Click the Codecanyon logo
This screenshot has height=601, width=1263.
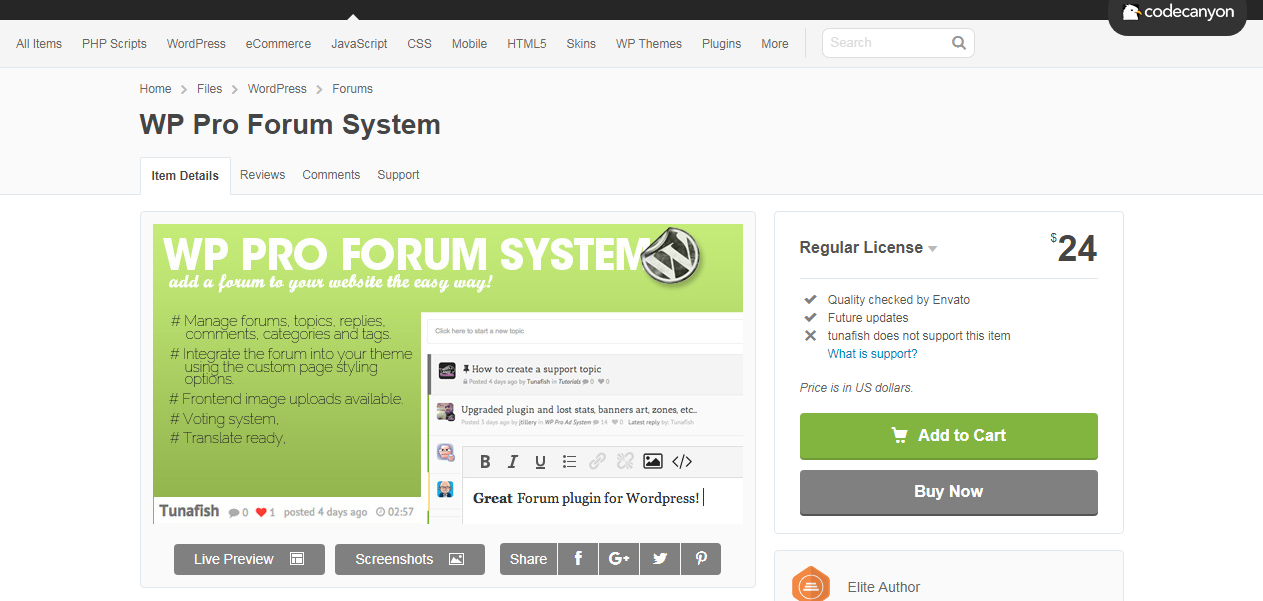click(x=1178, y=13)
